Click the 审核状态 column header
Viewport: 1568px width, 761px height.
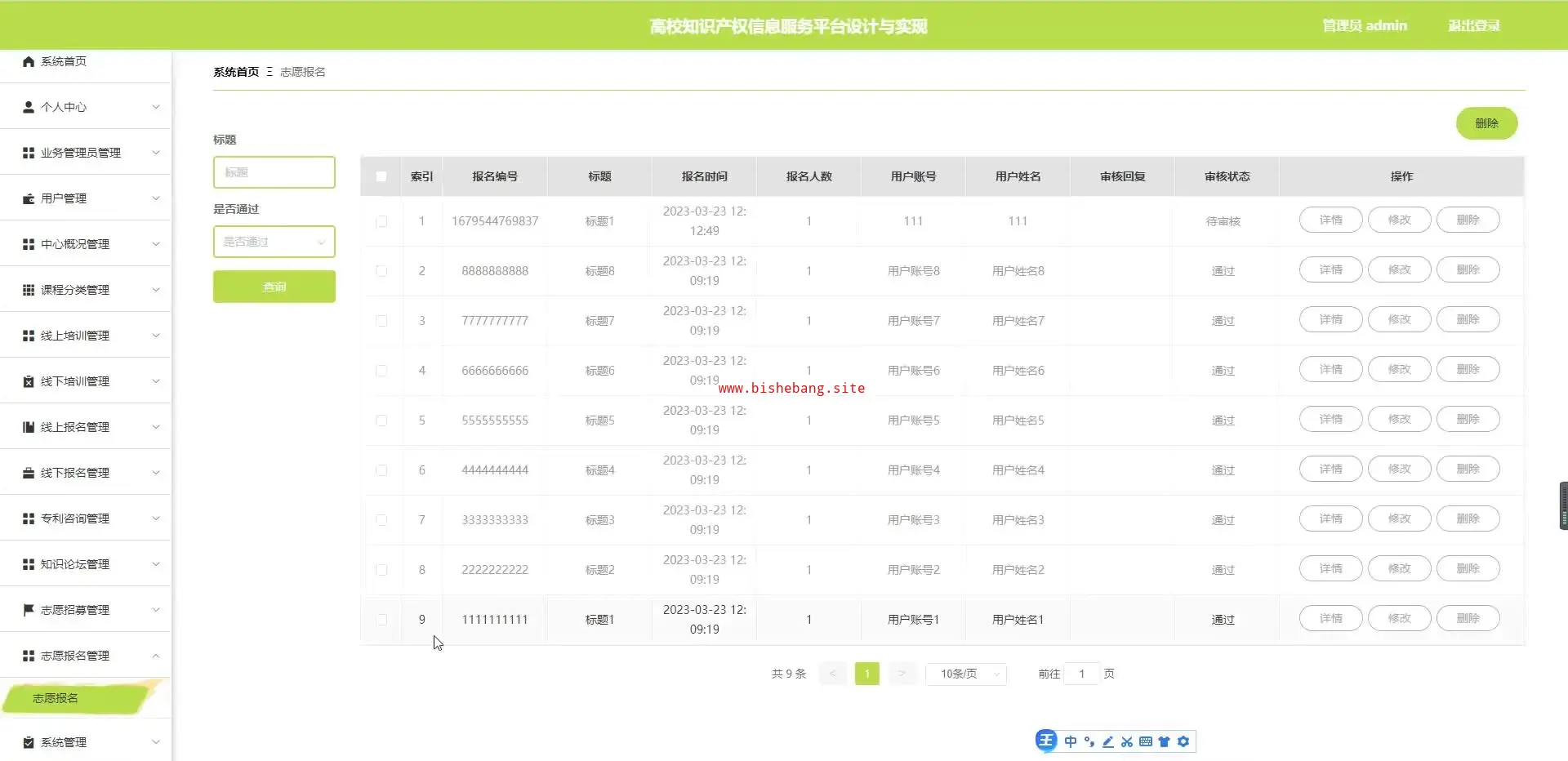[x=1227, y=176]
